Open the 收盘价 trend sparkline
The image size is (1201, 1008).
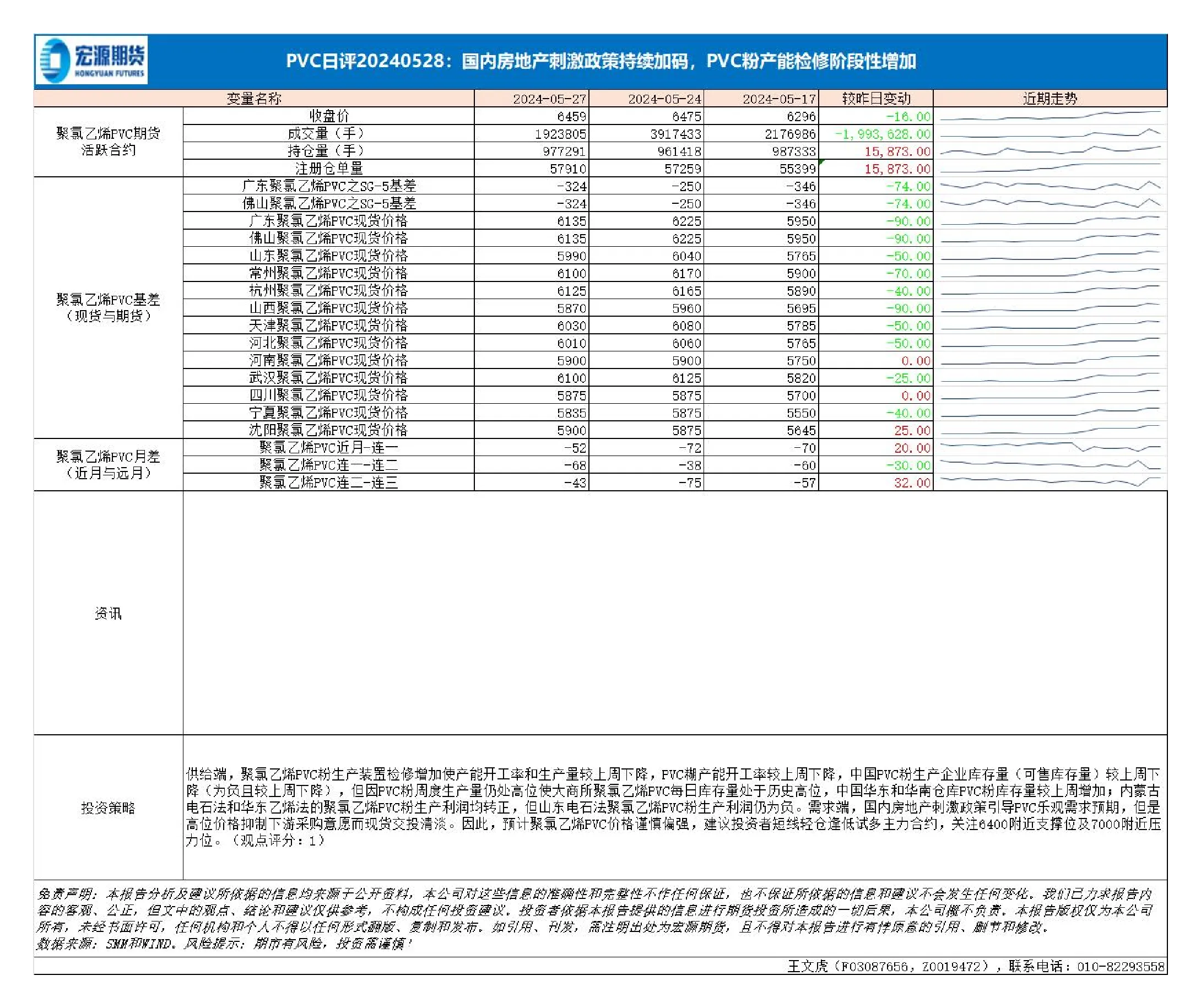coord(1050,116)
